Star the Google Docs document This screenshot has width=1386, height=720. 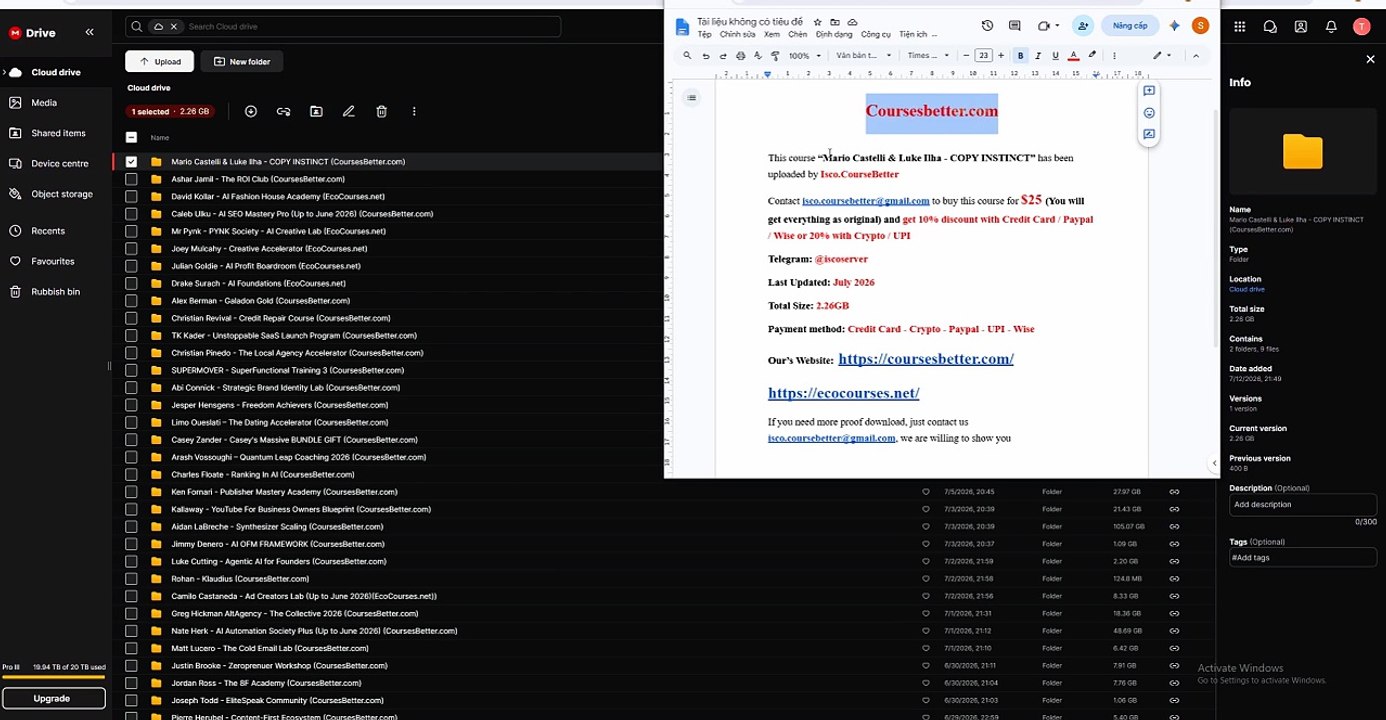(x=817, y=21)
